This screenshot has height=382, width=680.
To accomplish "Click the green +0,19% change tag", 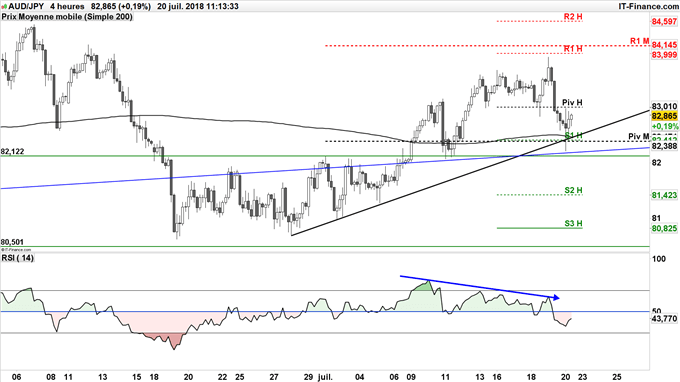I will [664, 126].
